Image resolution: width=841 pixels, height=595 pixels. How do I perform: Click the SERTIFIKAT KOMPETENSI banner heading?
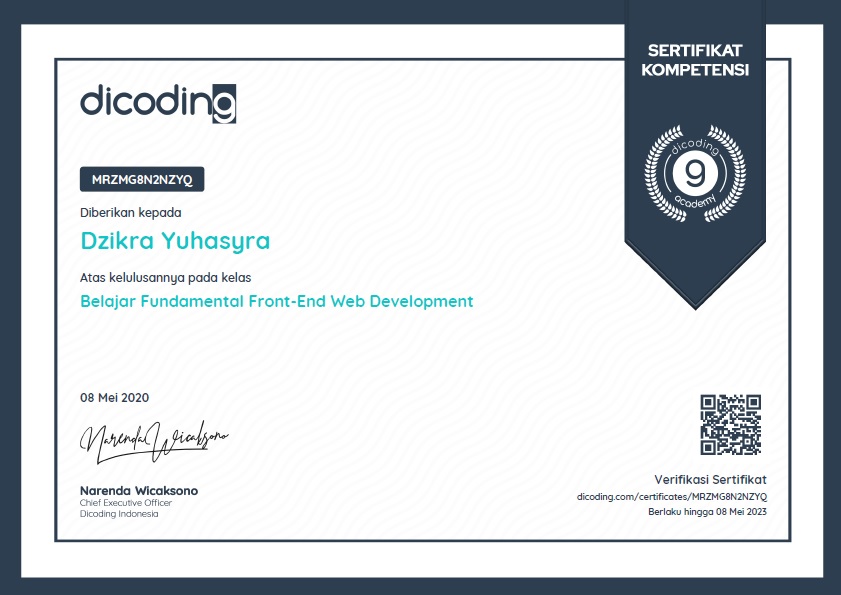pyautogui.click(x=695, y=60)
